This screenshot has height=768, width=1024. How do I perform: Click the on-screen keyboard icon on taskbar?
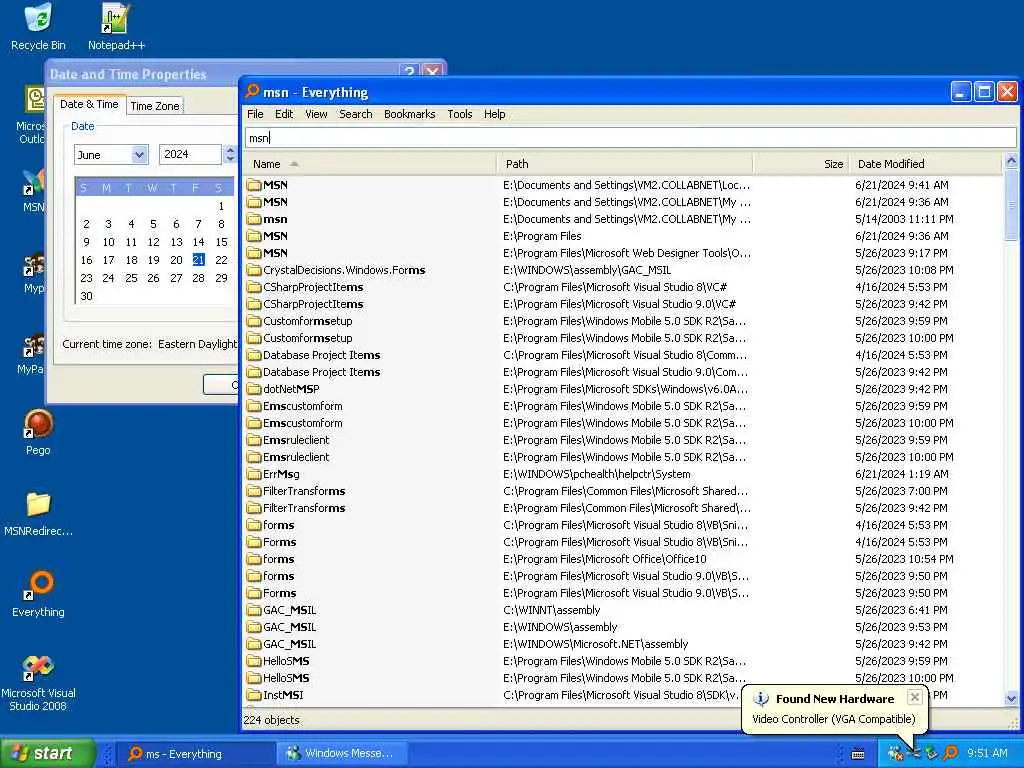(858, 754)
